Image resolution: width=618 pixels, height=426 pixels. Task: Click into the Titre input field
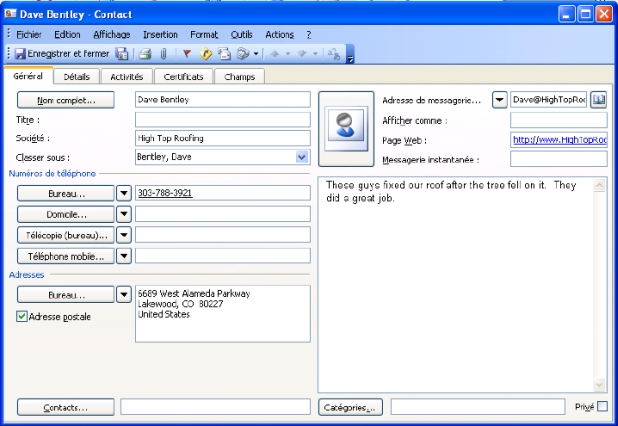click(222, 119)
